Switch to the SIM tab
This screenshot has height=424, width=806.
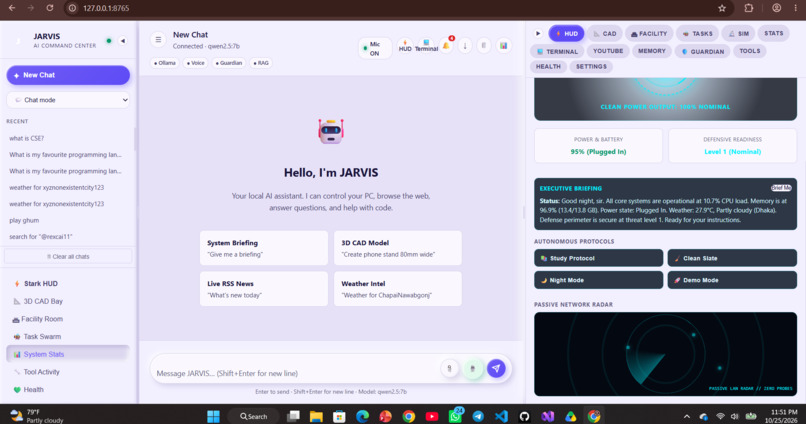(x=738, y=33)
